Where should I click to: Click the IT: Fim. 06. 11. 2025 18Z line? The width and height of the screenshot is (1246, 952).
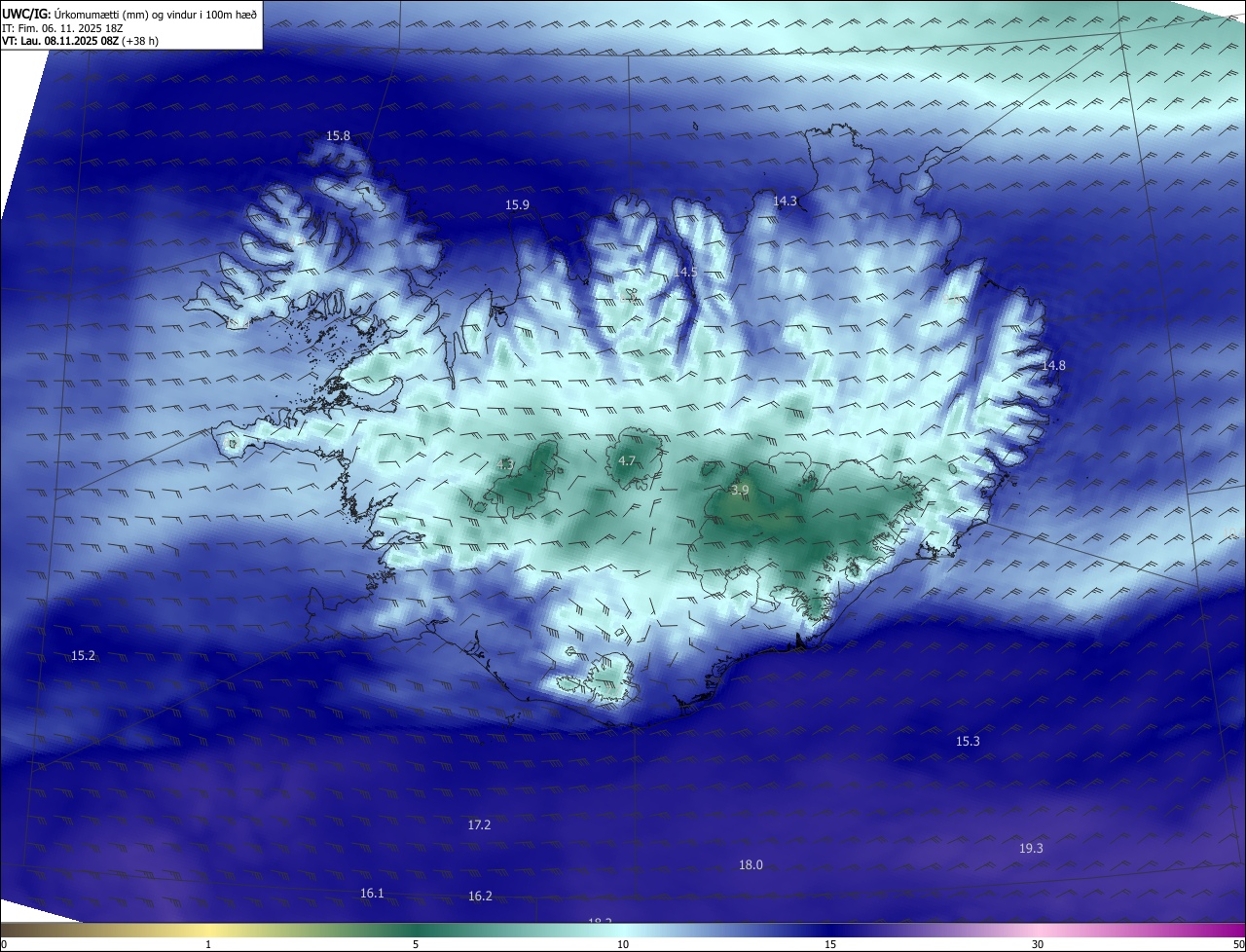(x=61, y=28)
